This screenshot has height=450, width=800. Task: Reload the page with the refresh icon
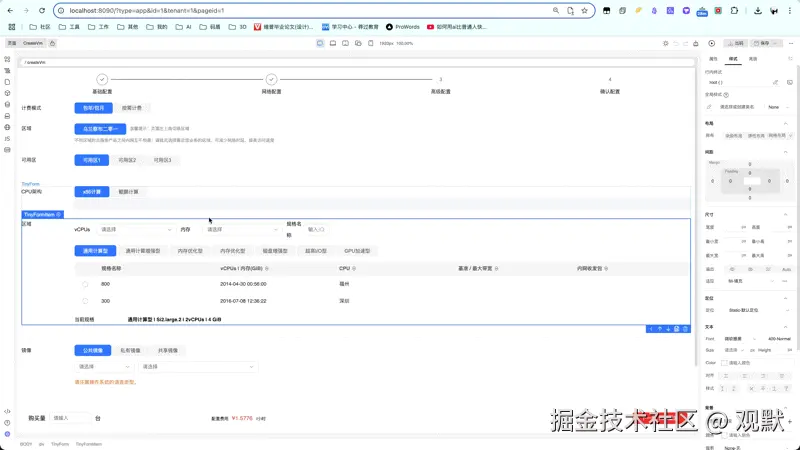pos(42,10)
